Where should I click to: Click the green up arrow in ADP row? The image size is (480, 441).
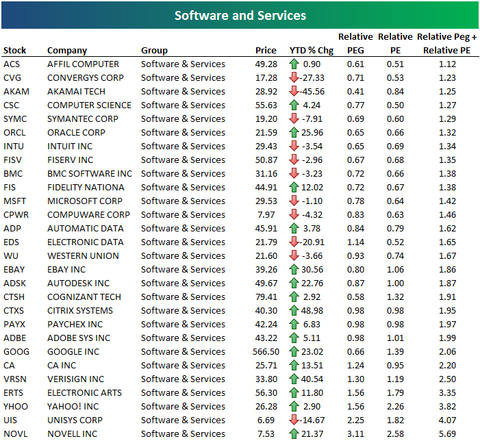coord(294,228)
